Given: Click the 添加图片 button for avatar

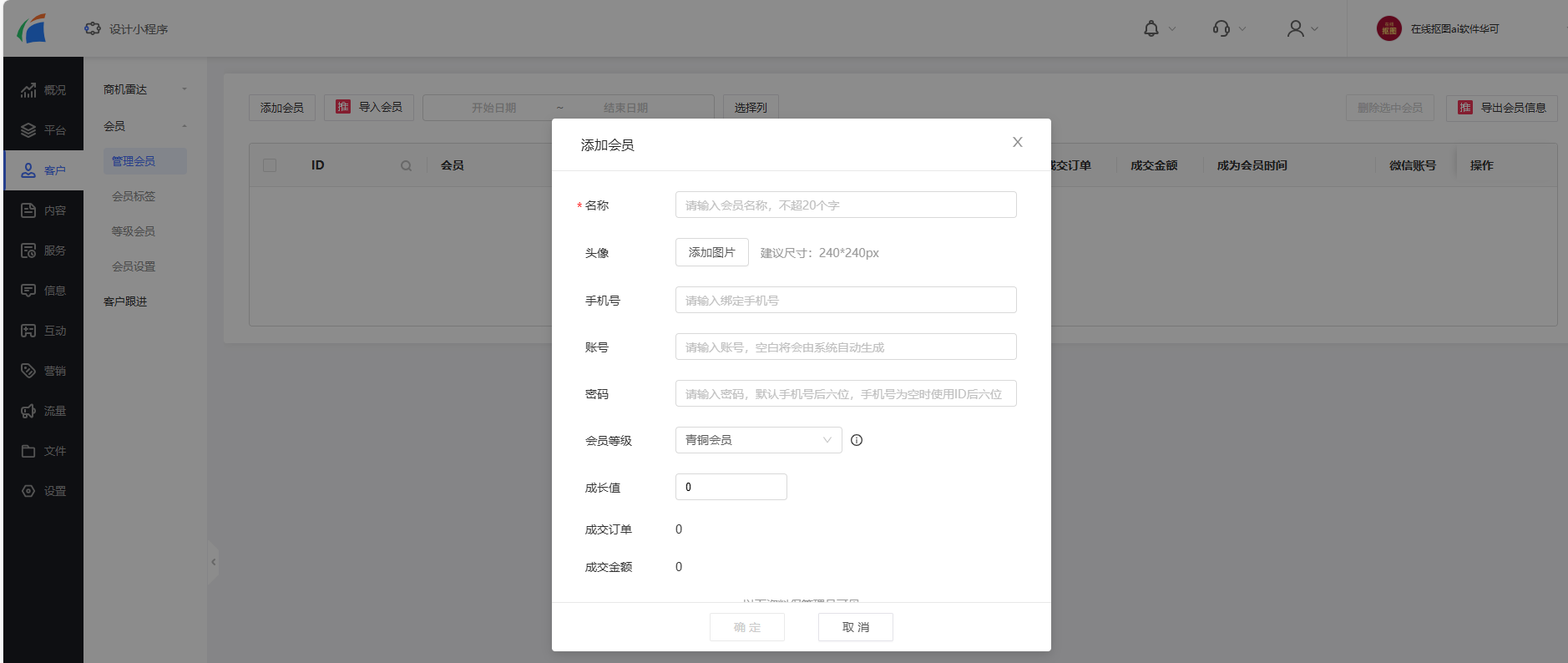Looking at the screenshot, I should 711,252.
